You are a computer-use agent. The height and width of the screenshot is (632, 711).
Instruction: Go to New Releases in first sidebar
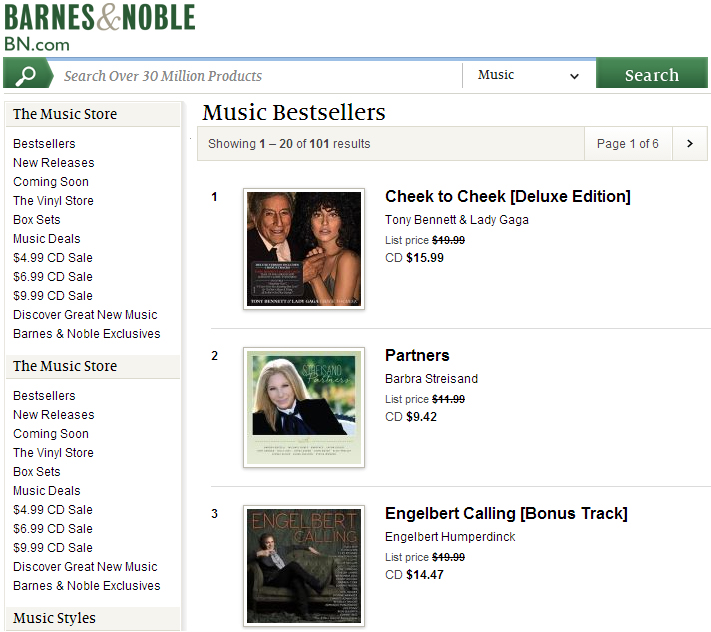(54, 163)
